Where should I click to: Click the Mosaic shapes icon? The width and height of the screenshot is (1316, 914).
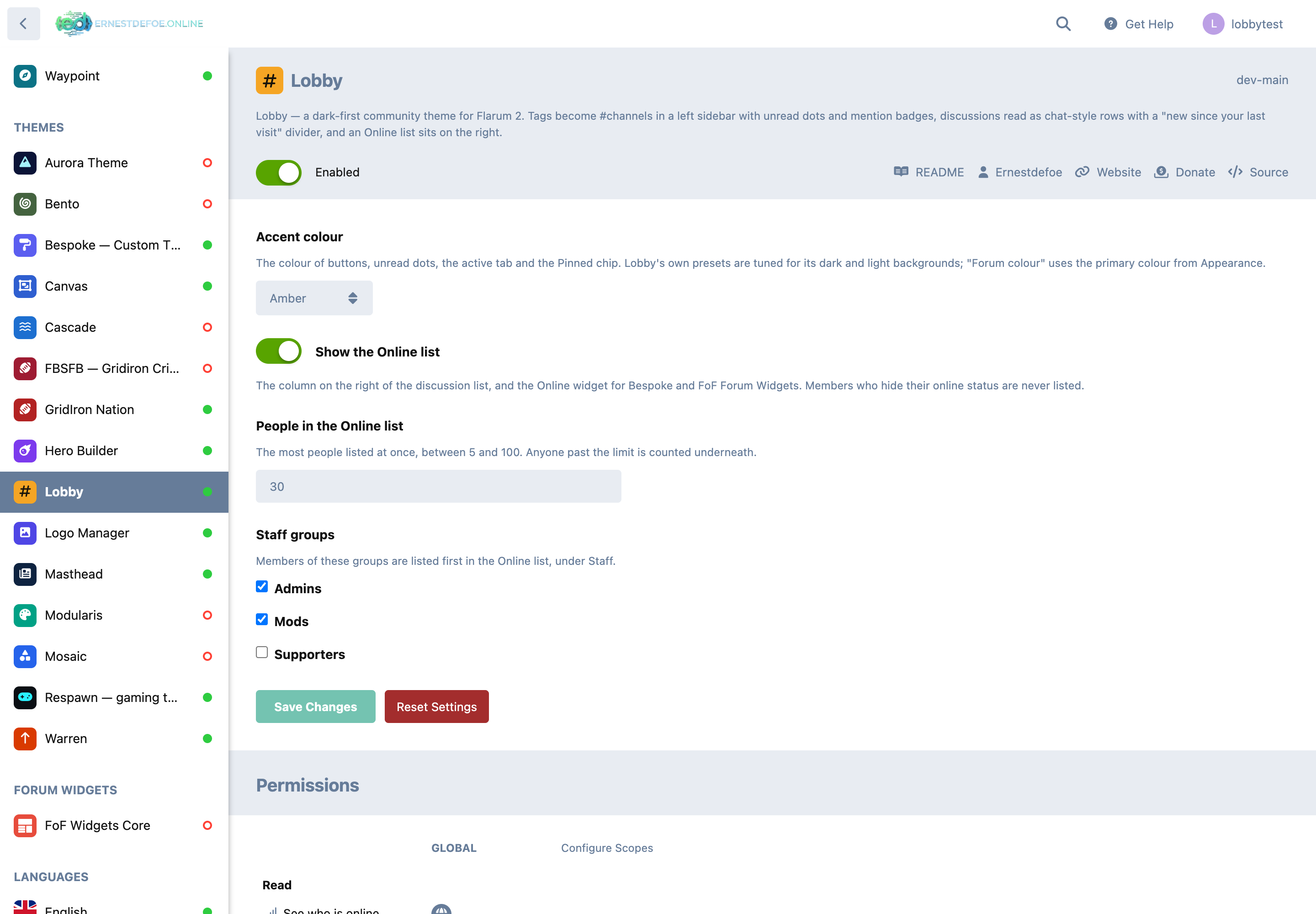(x=25, y=656)
